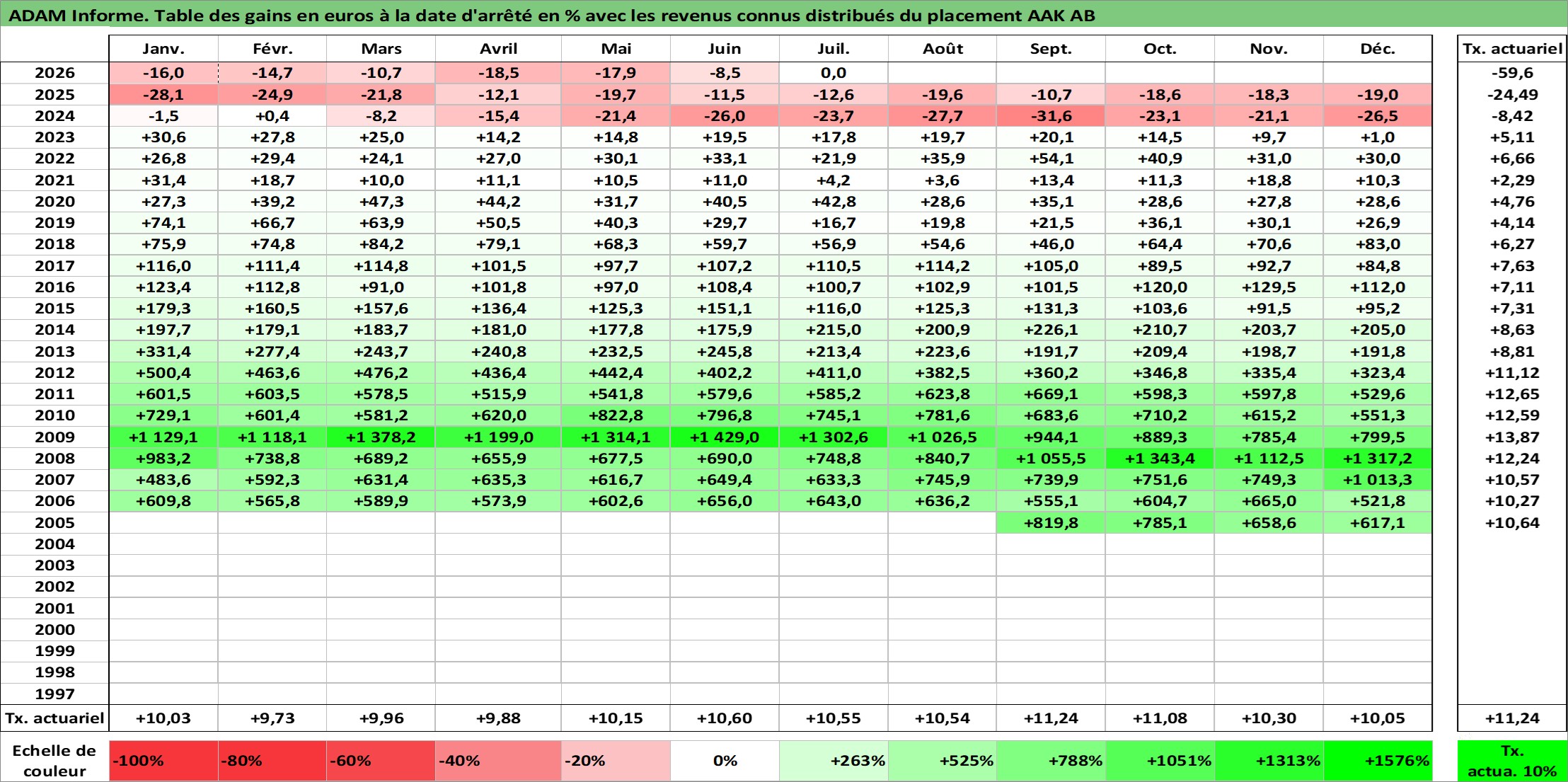Select the 2026 Juil. cell showing 0,0
Screen dimensions: 1568x782
834,73
